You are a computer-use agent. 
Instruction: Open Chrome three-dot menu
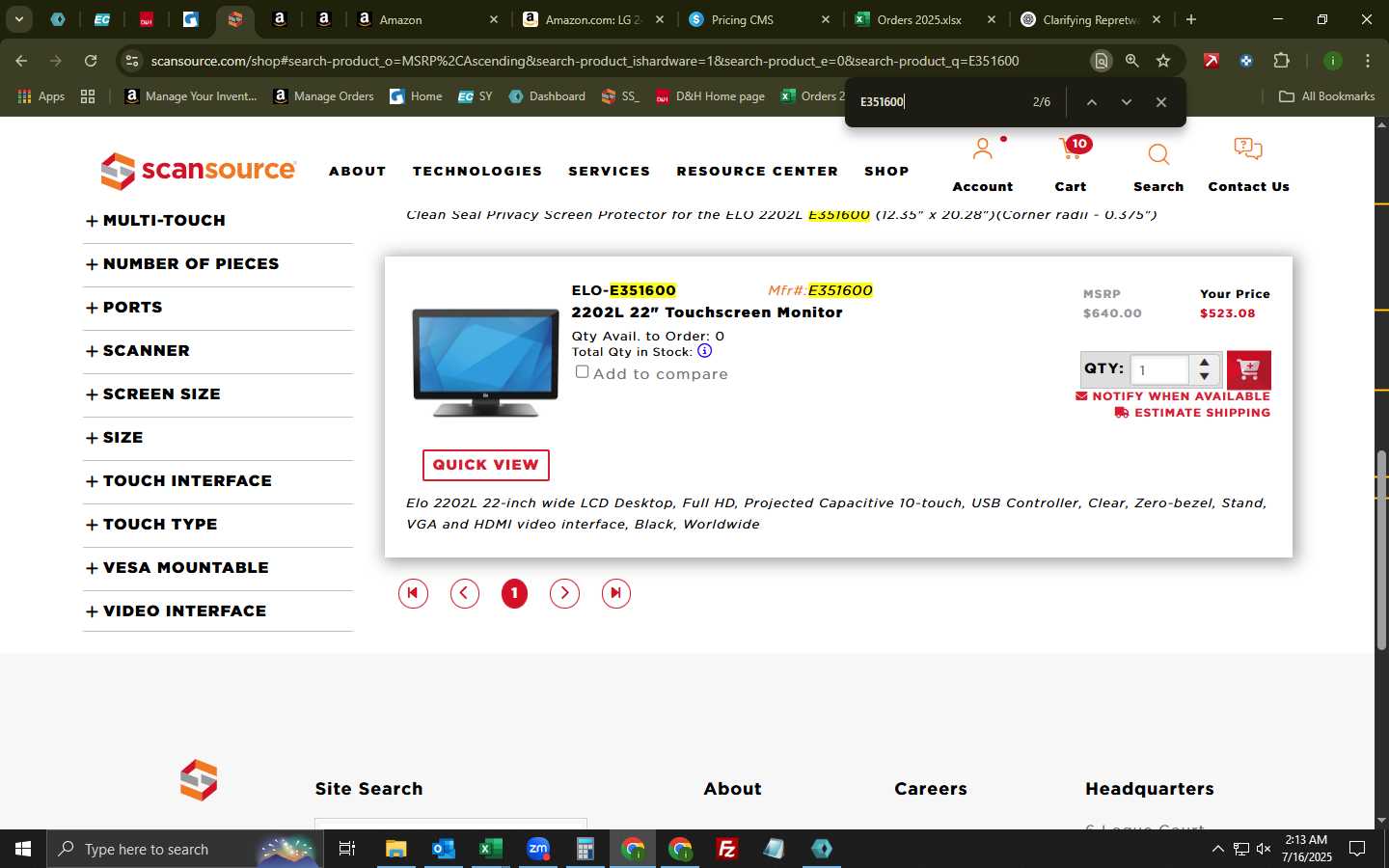click(x=1367, y=61)
